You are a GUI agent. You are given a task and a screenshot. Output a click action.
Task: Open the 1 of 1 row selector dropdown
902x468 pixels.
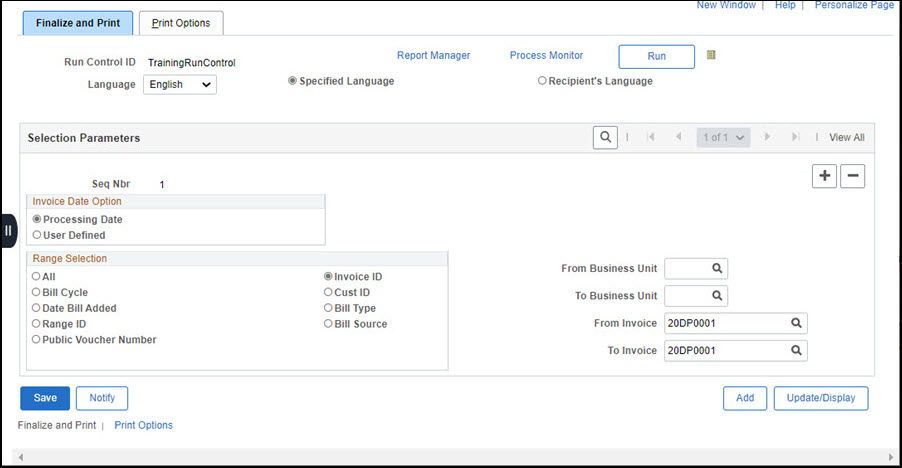(723, 138)
